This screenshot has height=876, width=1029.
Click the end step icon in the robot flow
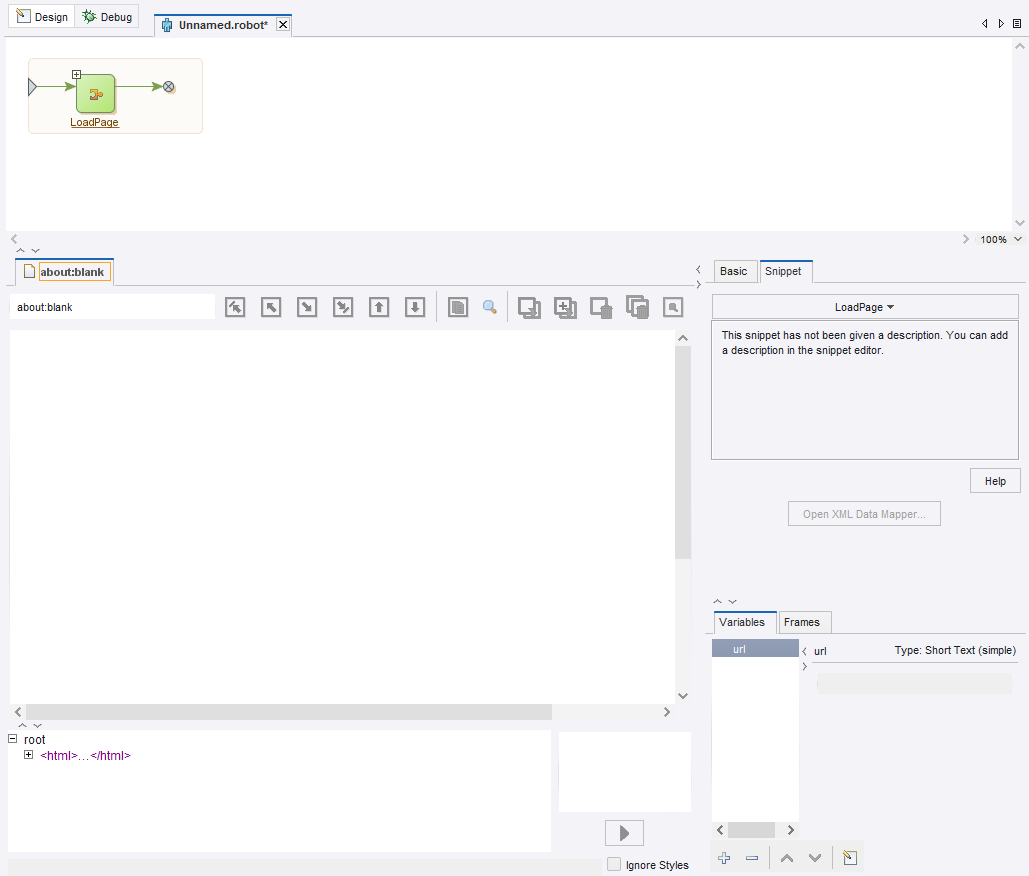[169, 87]
